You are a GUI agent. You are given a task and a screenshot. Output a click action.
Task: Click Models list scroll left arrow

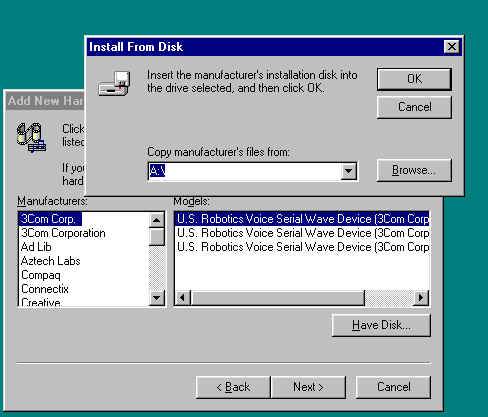click(x=182, y=298)
